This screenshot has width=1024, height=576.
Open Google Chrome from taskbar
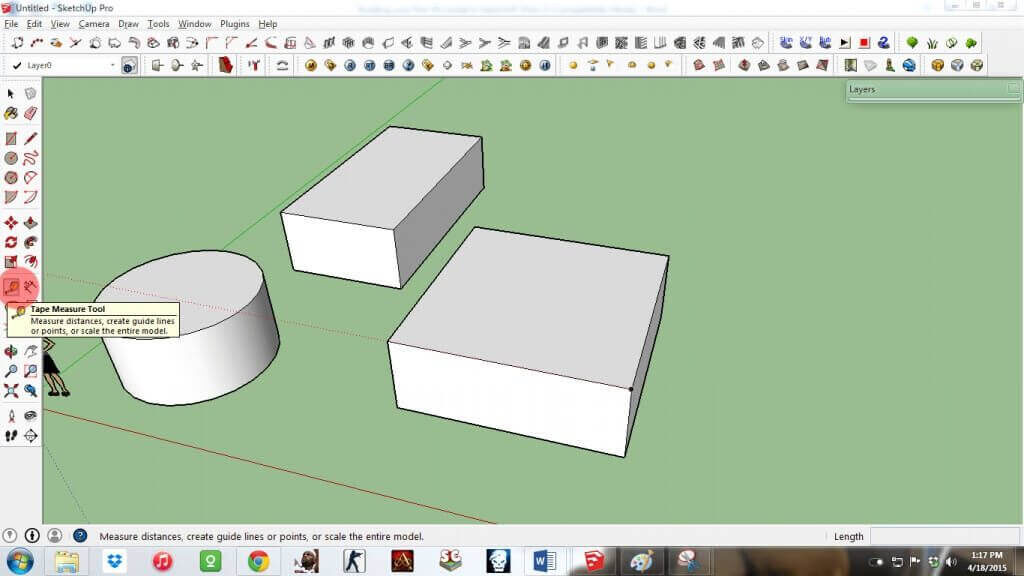258,561
